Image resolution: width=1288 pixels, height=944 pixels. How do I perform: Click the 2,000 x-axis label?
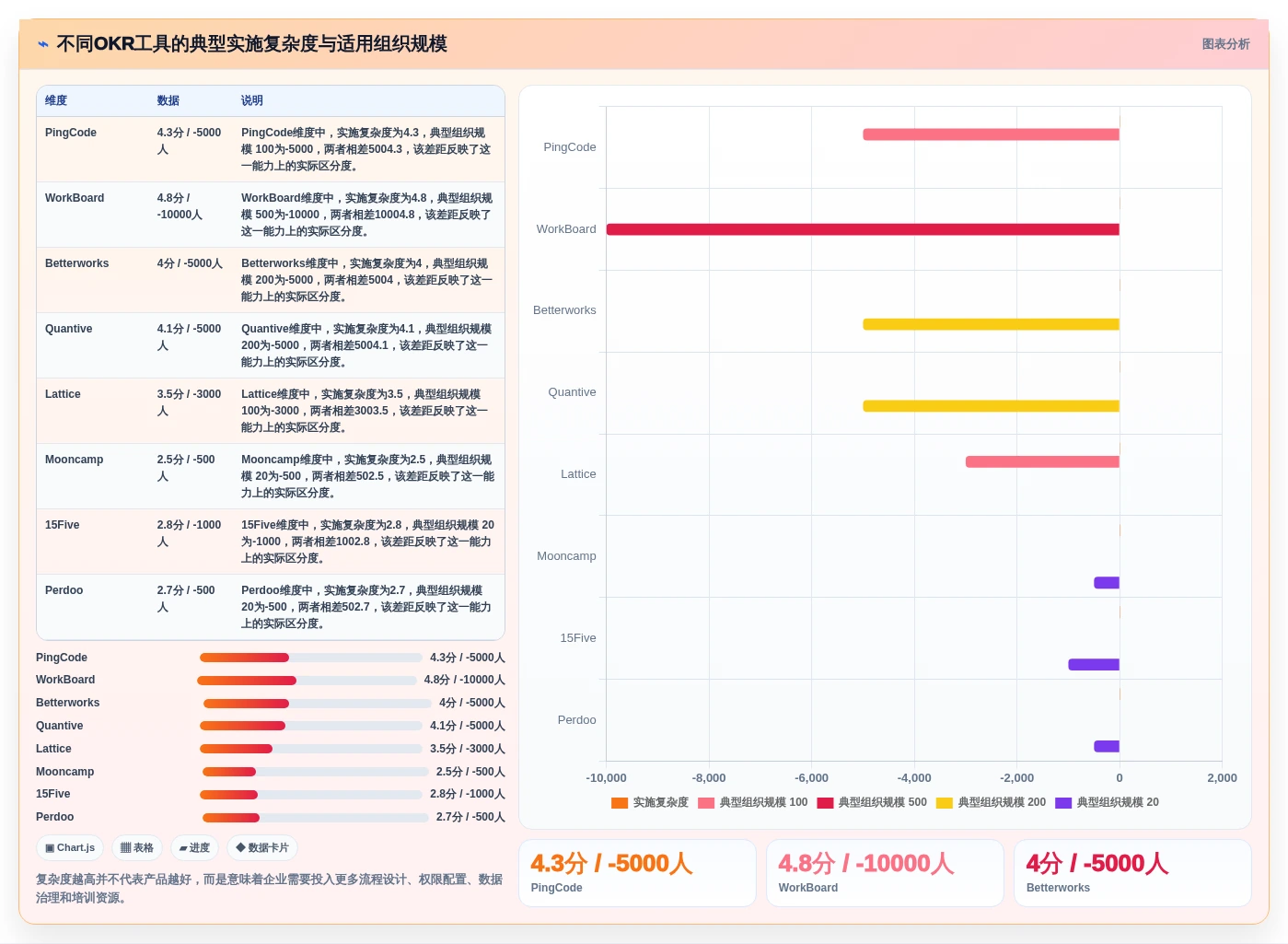click(x=1222, y=778)
